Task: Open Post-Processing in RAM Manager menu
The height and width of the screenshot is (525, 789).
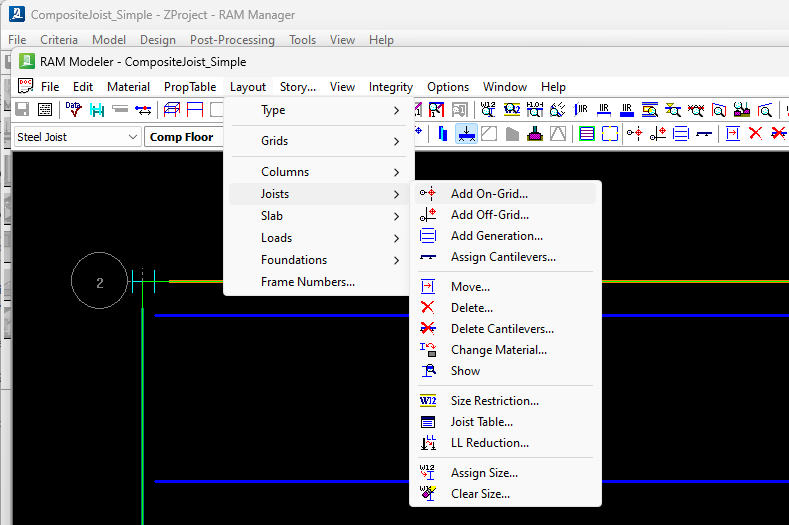Action: click(x=232, y=40)
